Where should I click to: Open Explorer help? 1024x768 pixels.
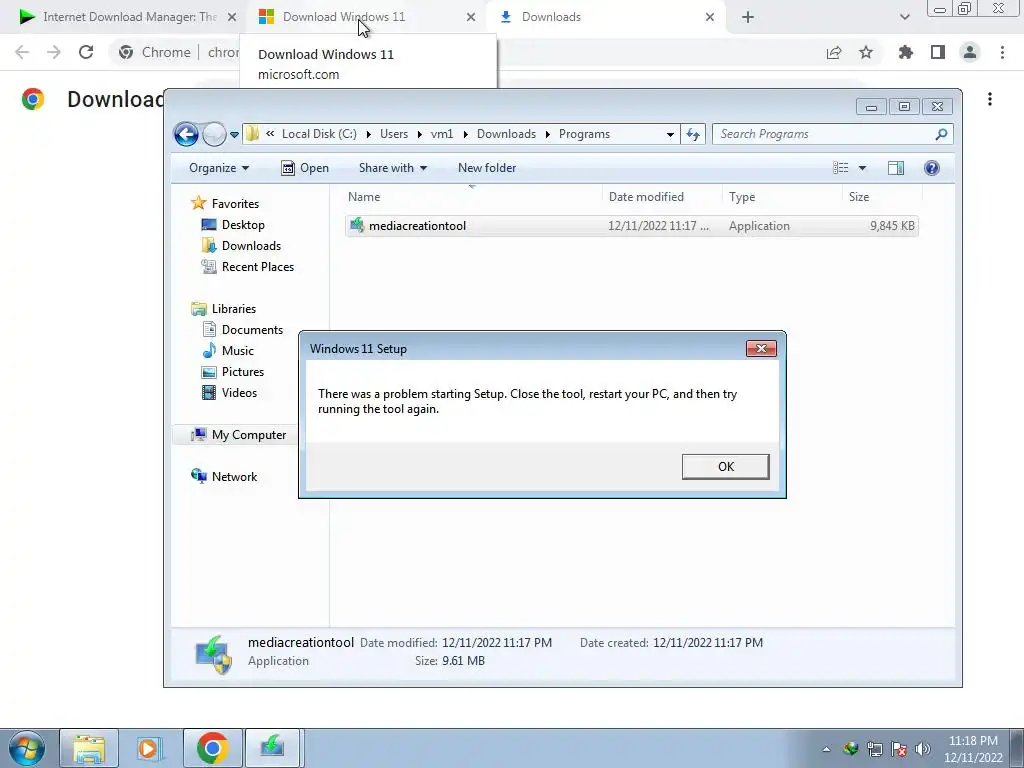932,168
